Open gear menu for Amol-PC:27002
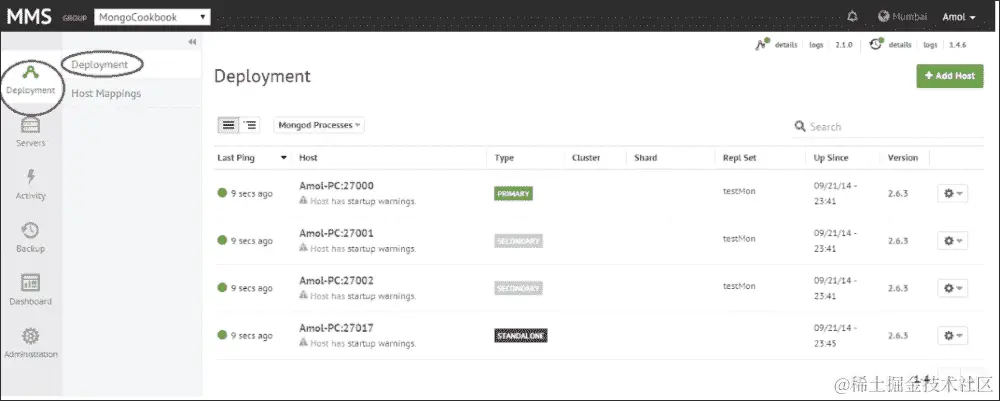The height and width of the screenshot is (401, 1000). 952,288
